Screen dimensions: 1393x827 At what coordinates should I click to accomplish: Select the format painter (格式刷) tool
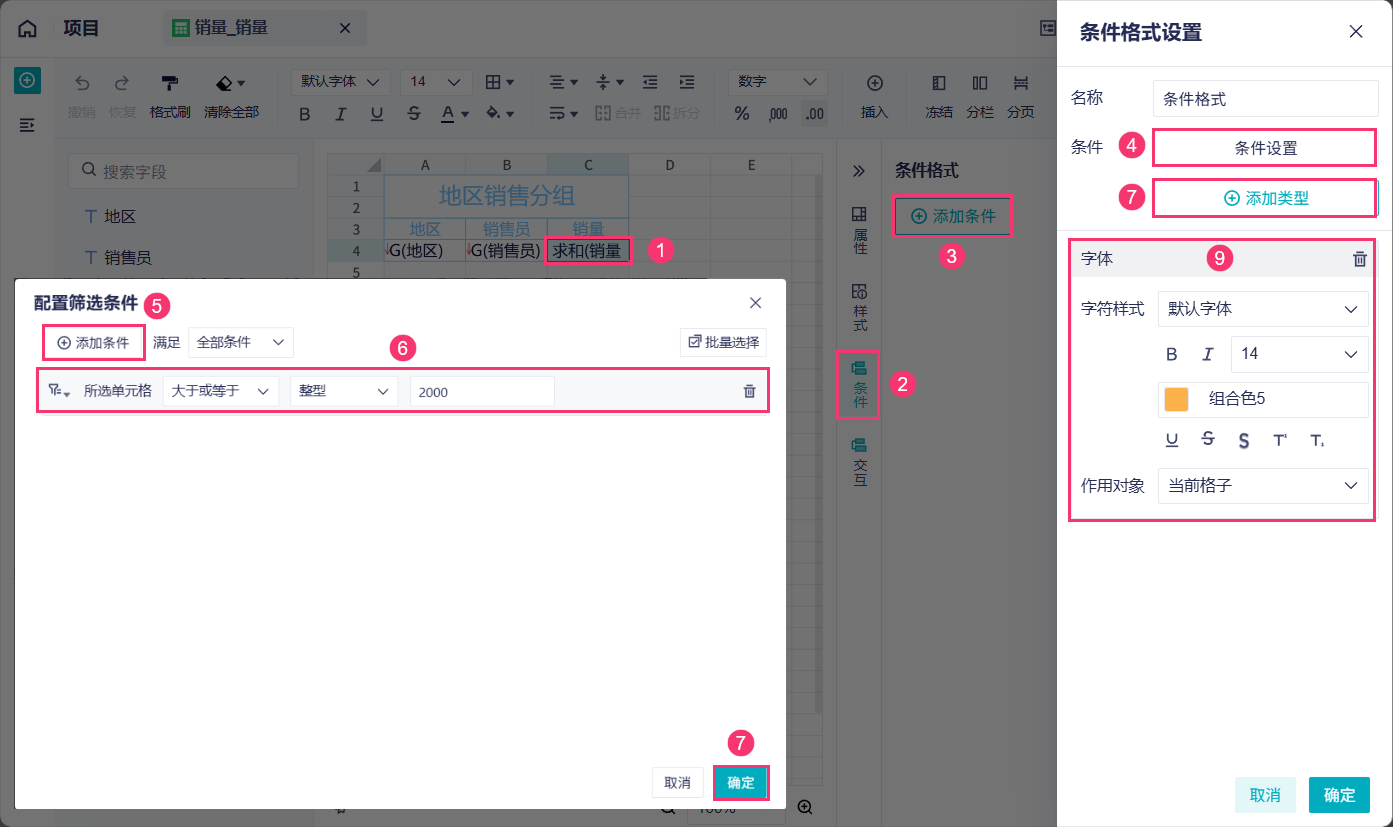pos(170,83)
